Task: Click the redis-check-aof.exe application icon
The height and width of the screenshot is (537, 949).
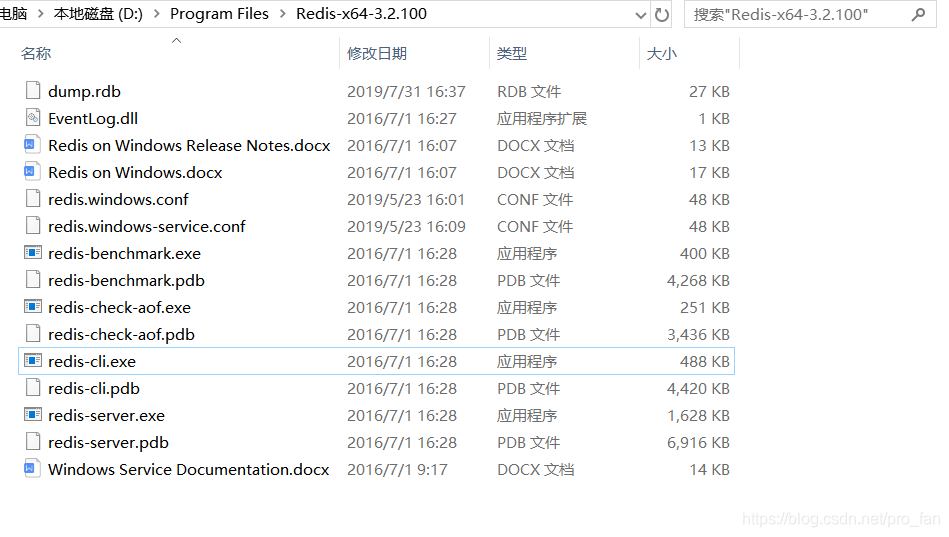Action: (x=33, y=306)
